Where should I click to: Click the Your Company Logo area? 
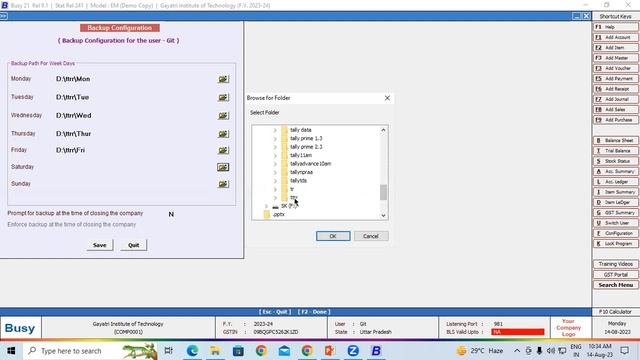[568, 327]
